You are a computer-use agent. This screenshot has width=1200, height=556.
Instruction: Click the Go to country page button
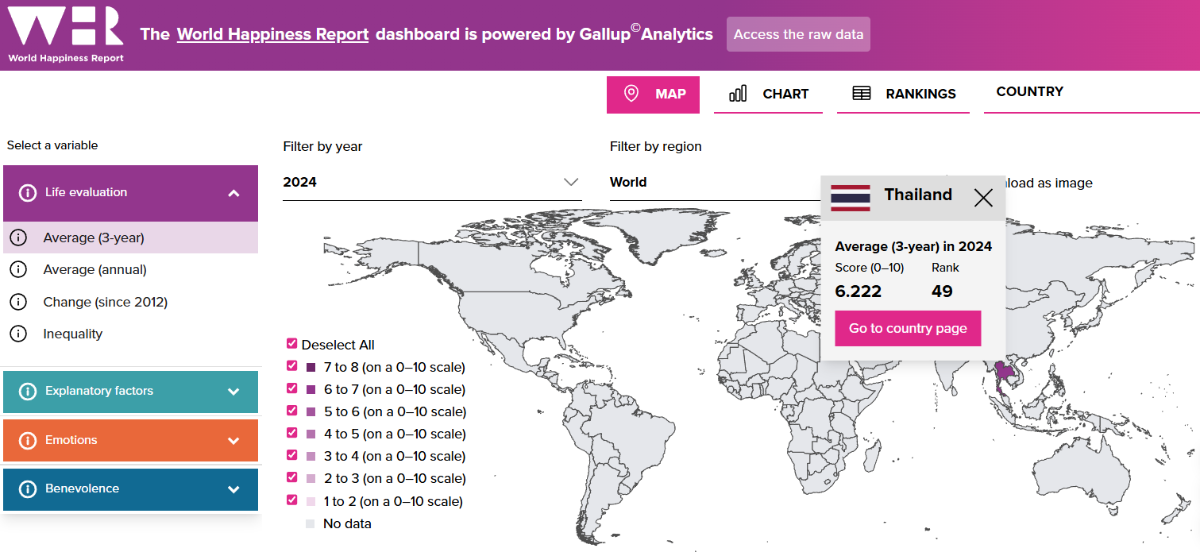pyautogui.click(x=908, y=328)
